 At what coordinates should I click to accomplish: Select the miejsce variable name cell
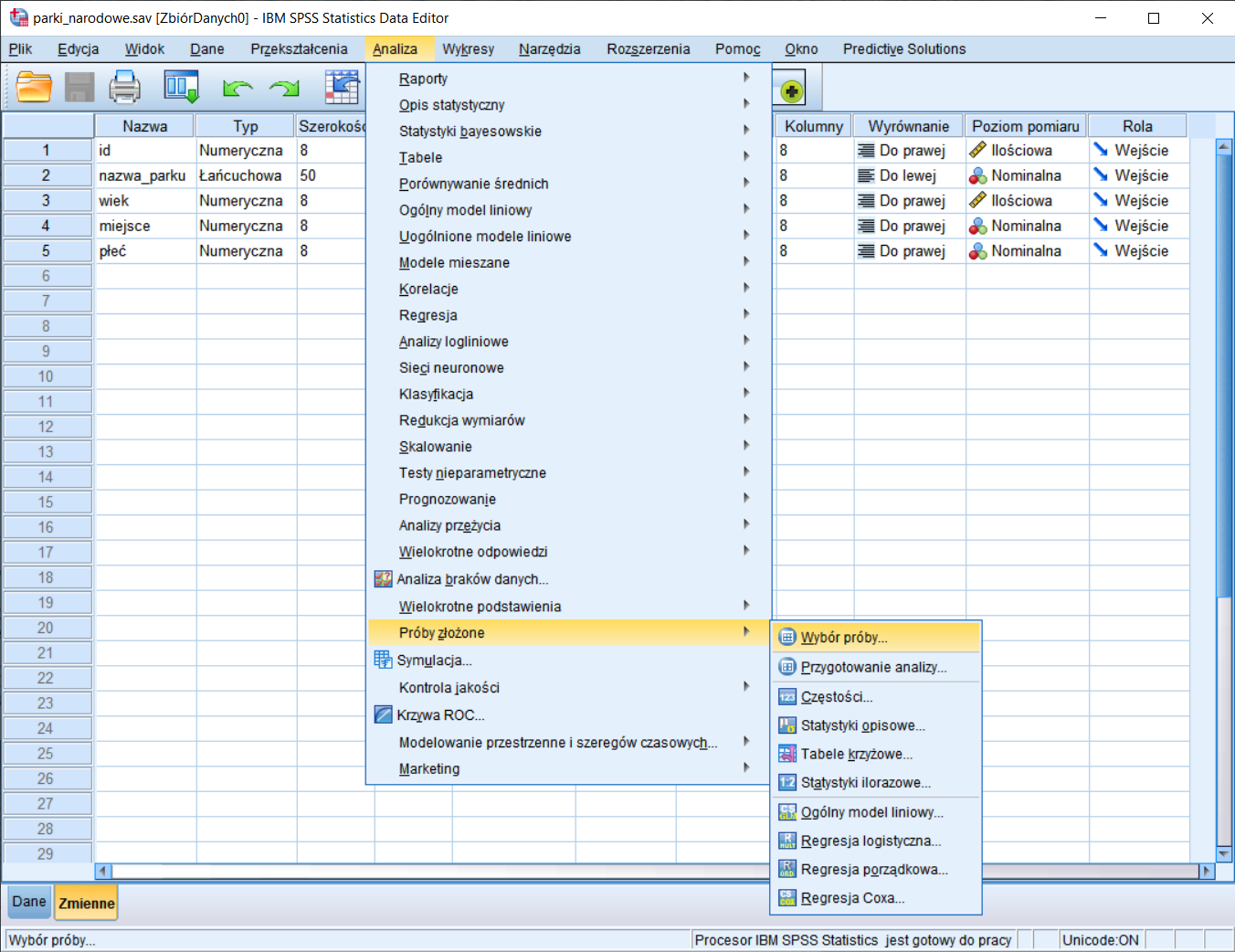tap(145, 226)
